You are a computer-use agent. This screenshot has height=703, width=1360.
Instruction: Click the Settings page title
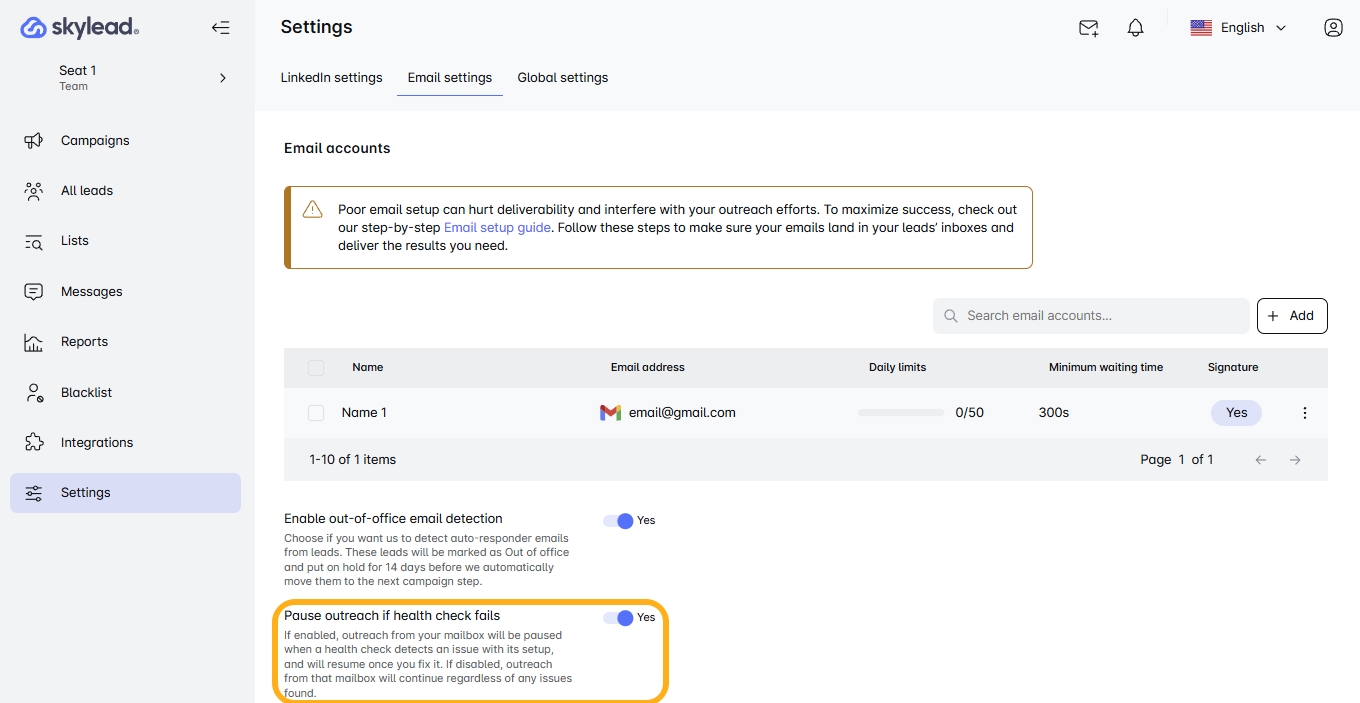(x=316, y=28)
